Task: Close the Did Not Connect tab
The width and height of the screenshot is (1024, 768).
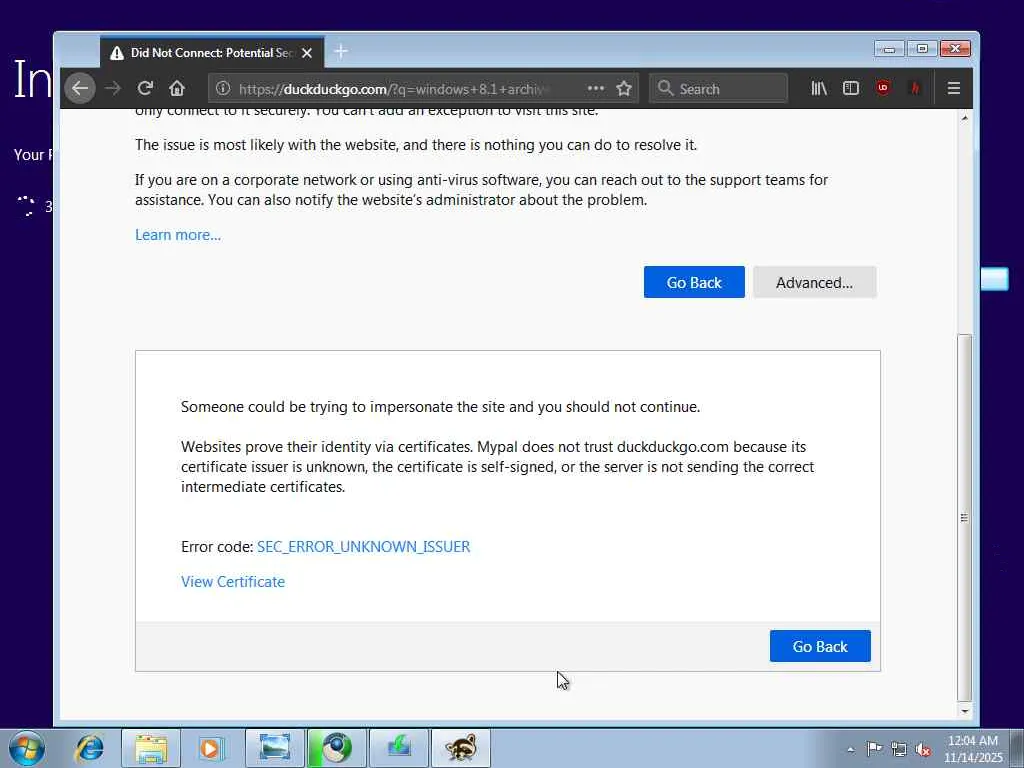Action: (307, 53)
